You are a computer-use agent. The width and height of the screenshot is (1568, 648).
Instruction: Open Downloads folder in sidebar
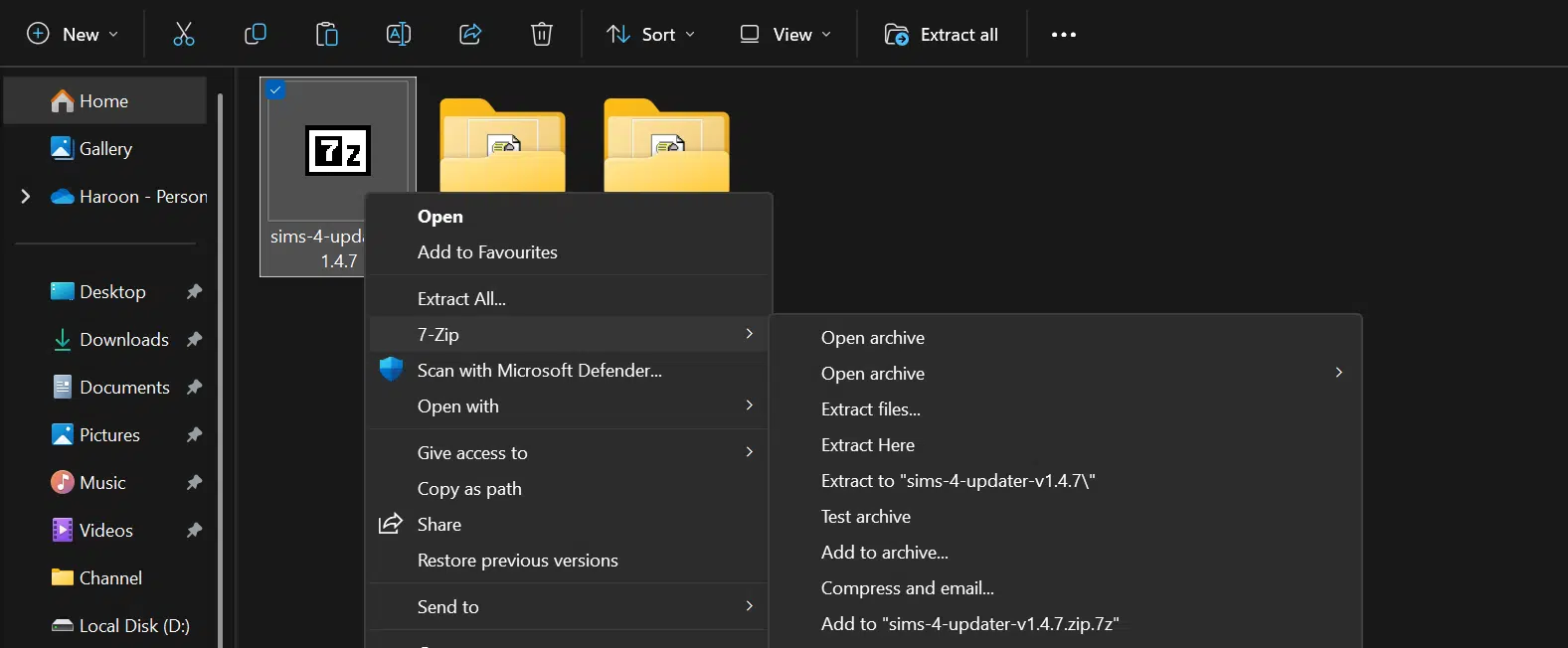pyautogui.click(x=123, y=340)
